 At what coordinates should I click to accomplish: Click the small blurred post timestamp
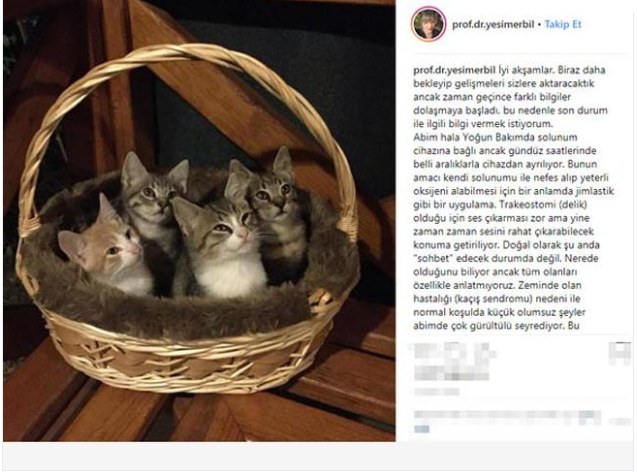[x=436, y=392]
